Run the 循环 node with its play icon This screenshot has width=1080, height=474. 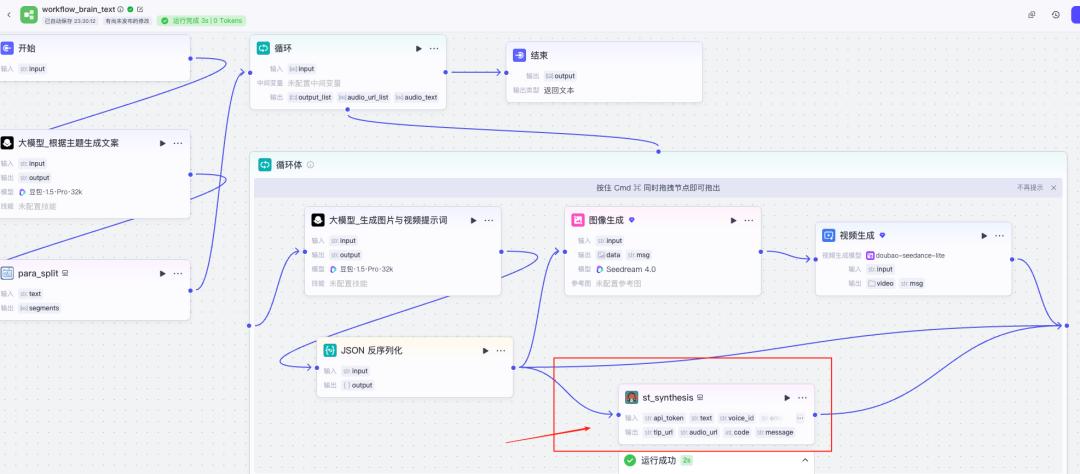point(418,48)
